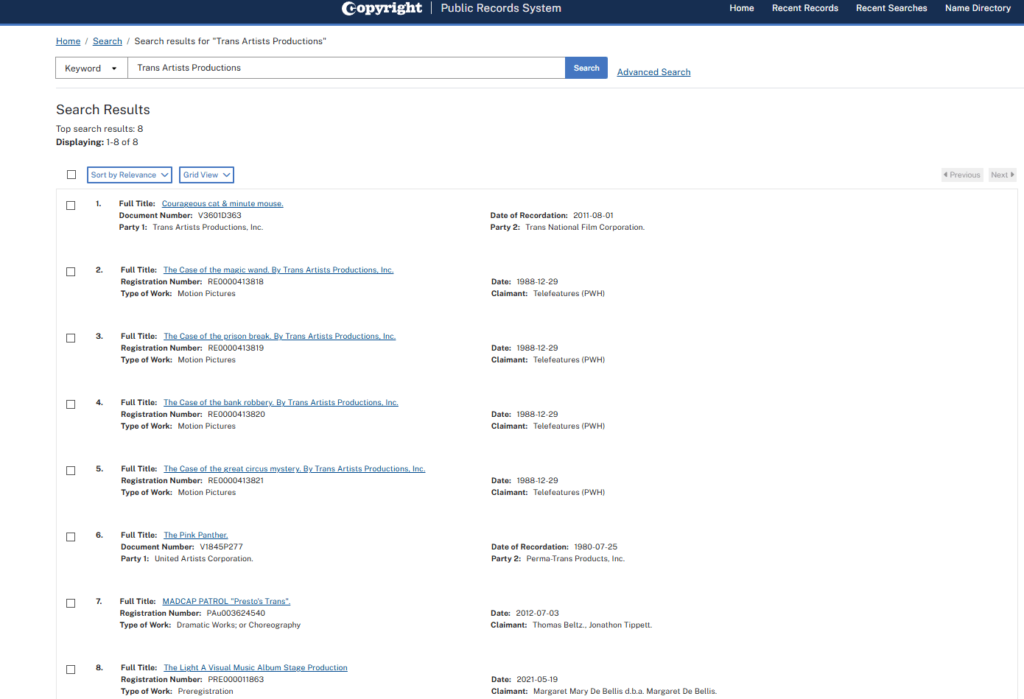Open Recent Searches in the header
Viewport: 1024px width, 699px height.
click(891, 8)
